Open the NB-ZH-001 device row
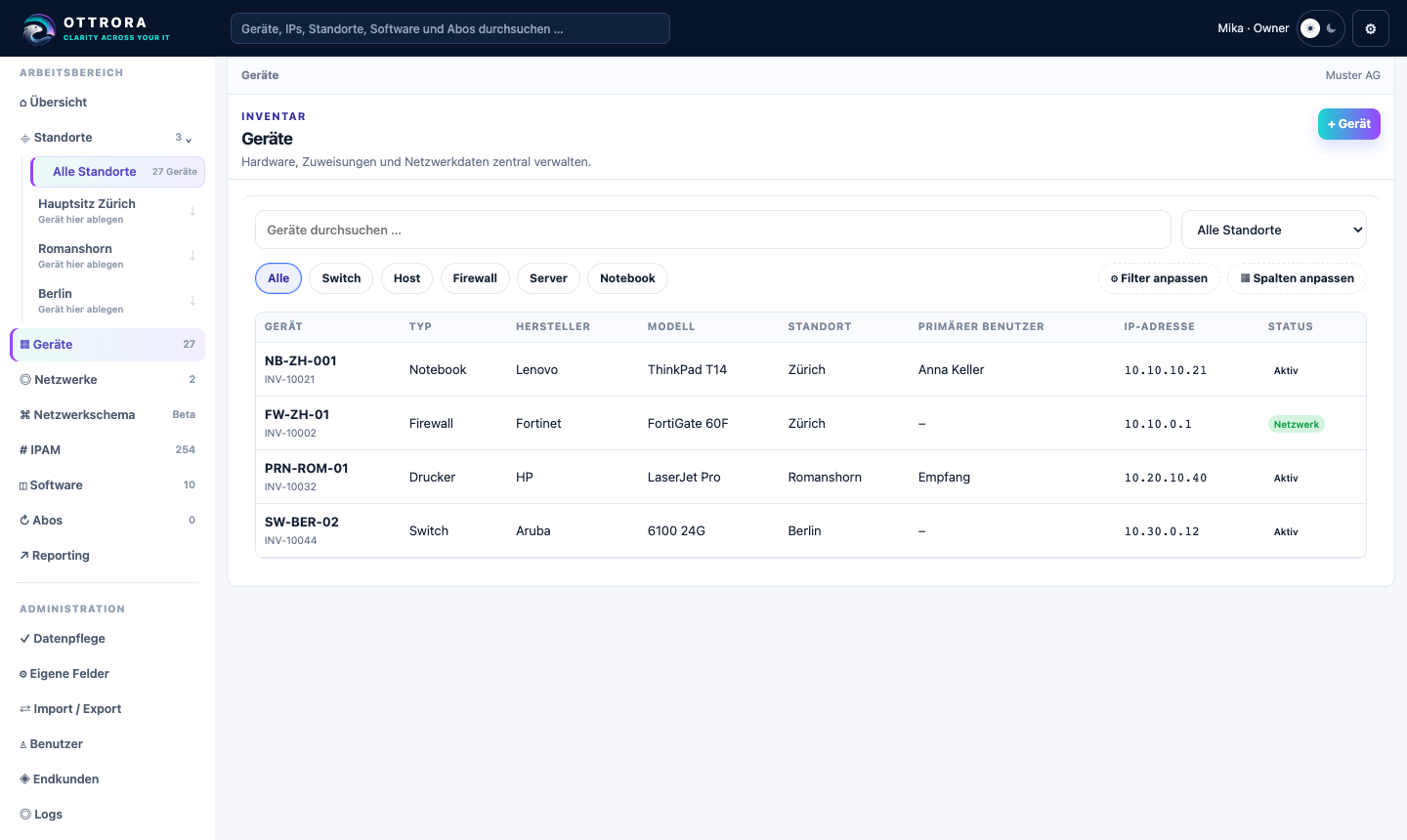 (x=811, y=369)
